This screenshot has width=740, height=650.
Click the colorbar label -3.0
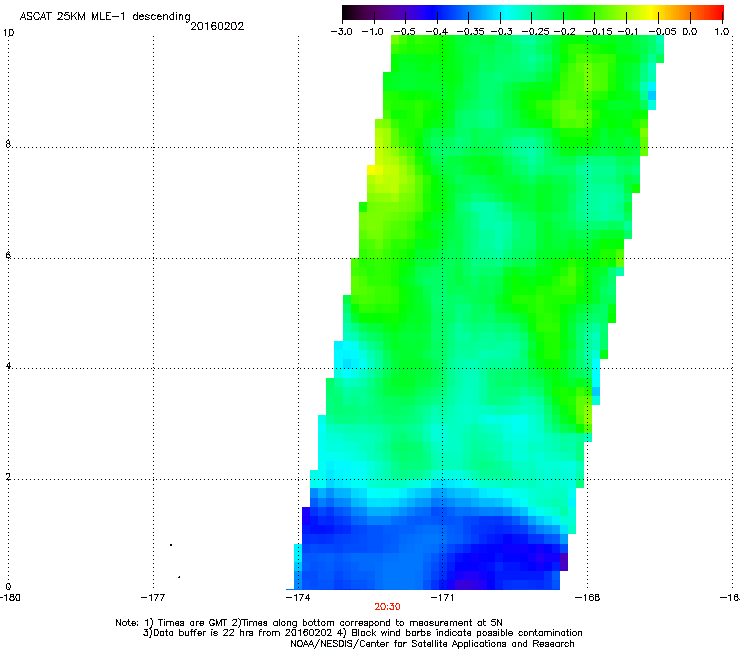(342, 32)
